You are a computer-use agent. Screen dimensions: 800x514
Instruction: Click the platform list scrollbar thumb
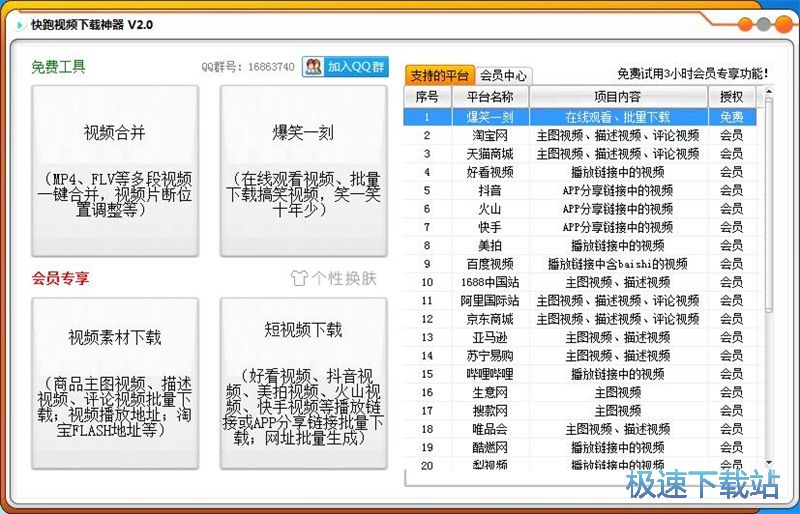(769, 204)
